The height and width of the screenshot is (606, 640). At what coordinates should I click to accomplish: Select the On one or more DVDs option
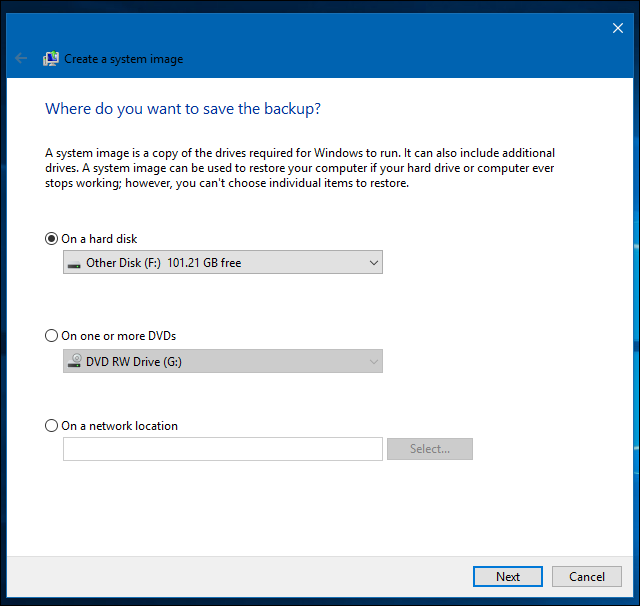(x=51, y=336)
